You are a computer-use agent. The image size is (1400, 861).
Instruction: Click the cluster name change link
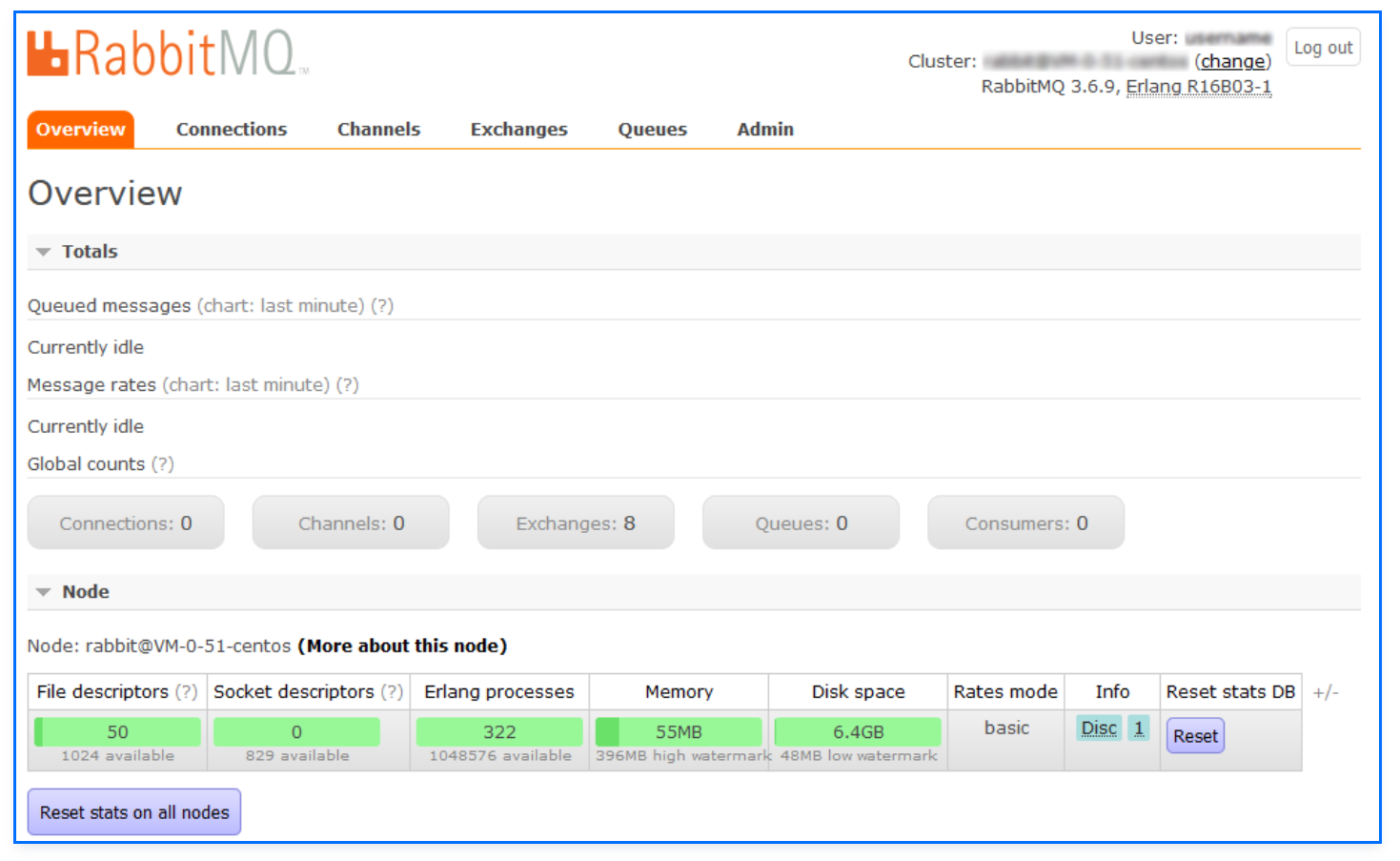pyautogui.click(x=1233, y=61)
